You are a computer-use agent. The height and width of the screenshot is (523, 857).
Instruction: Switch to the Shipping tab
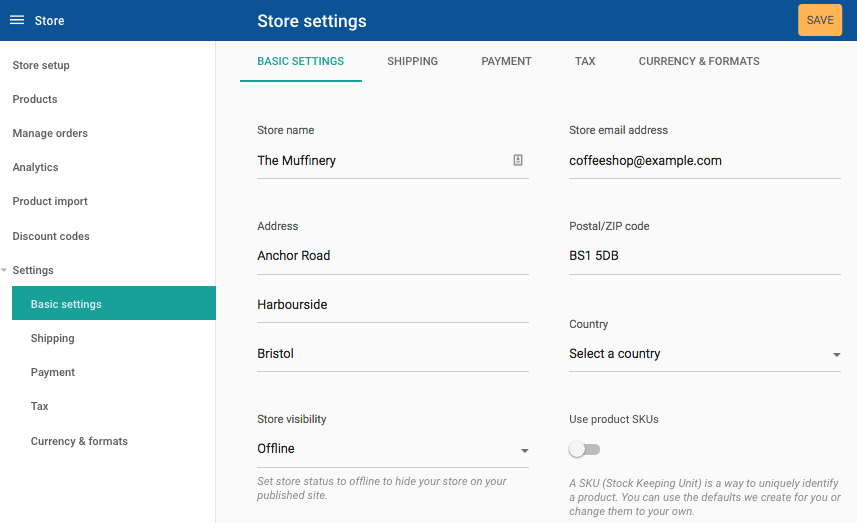tap(413, 61)
